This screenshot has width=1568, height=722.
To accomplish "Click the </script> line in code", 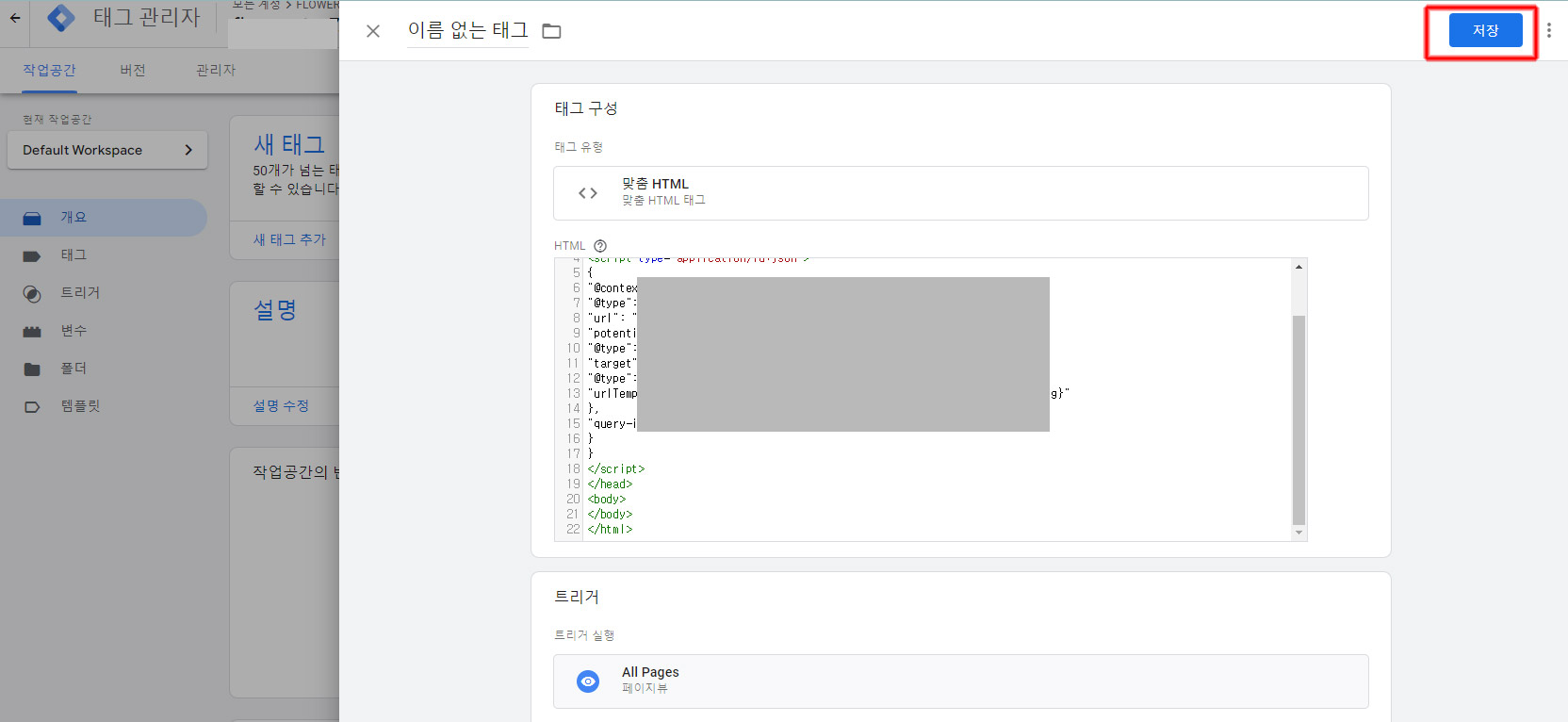I will point(616,468).
